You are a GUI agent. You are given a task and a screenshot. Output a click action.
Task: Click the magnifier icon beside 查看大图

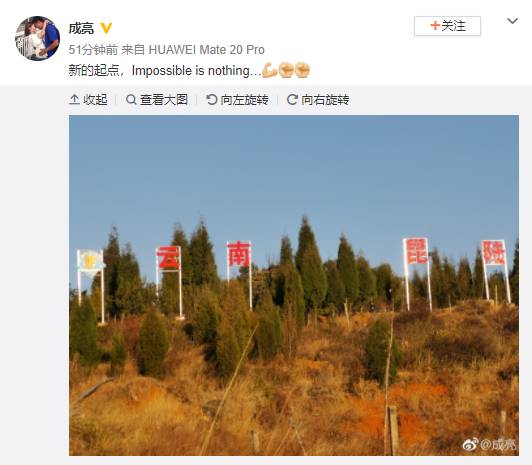click(x=131, y=100)
